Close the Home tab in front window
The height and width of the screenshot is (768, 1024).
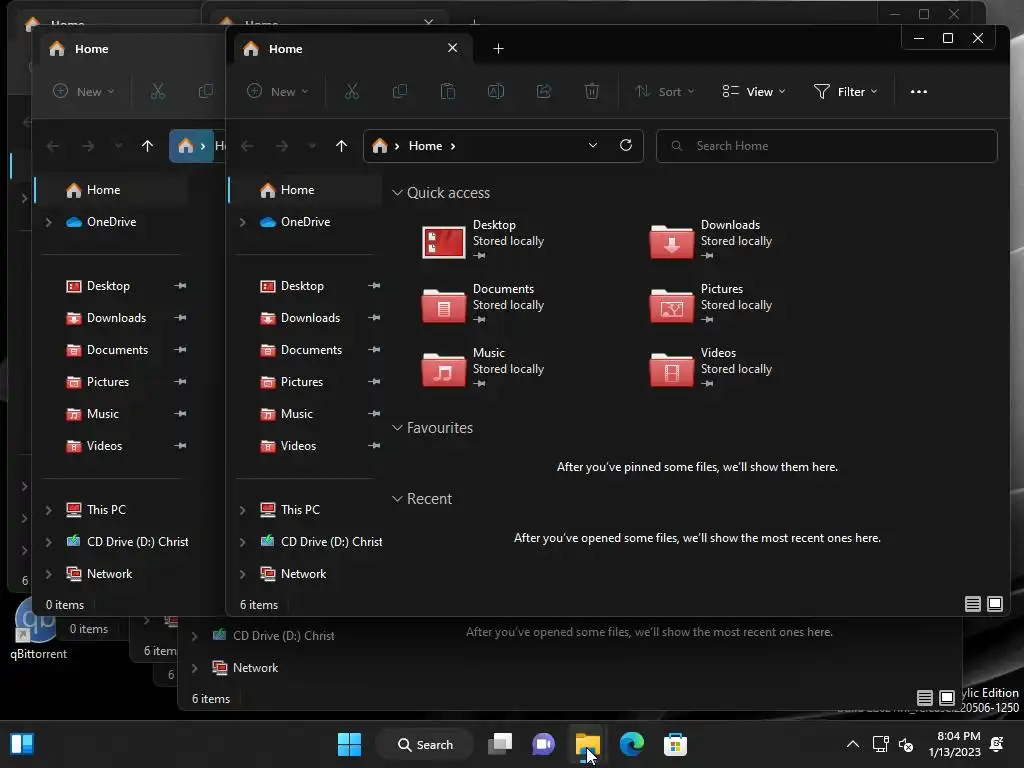pyautogui.click(x=453, y=48)
